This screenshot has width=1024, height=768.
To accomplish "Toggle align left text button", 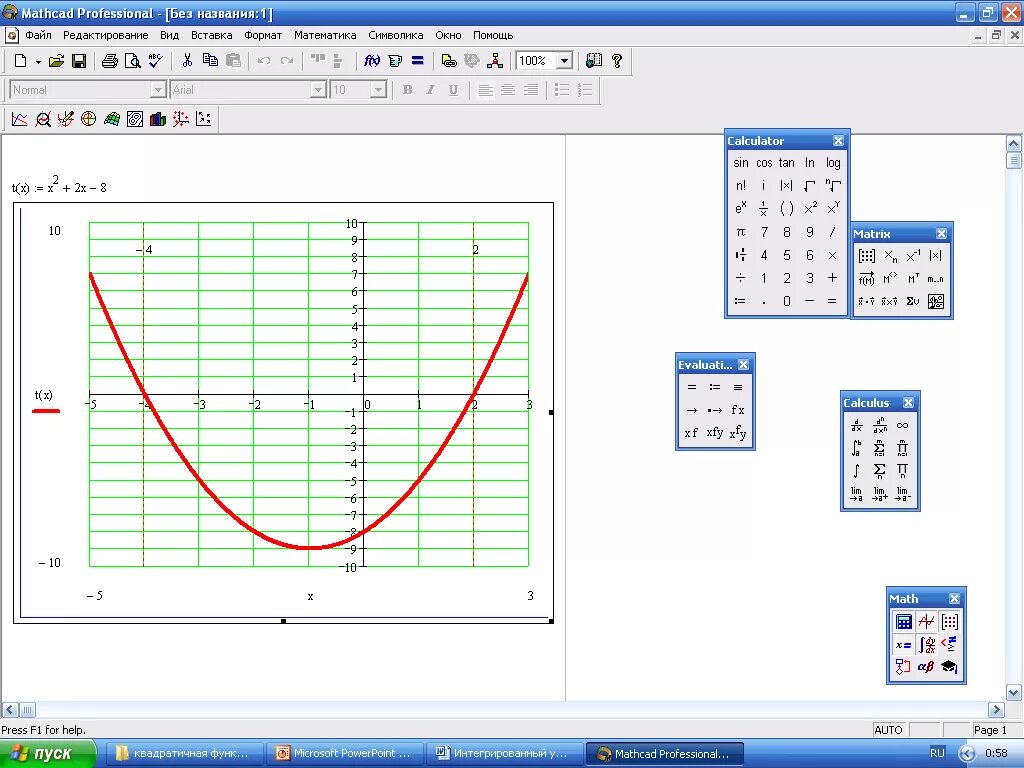I will coord(485,90).
